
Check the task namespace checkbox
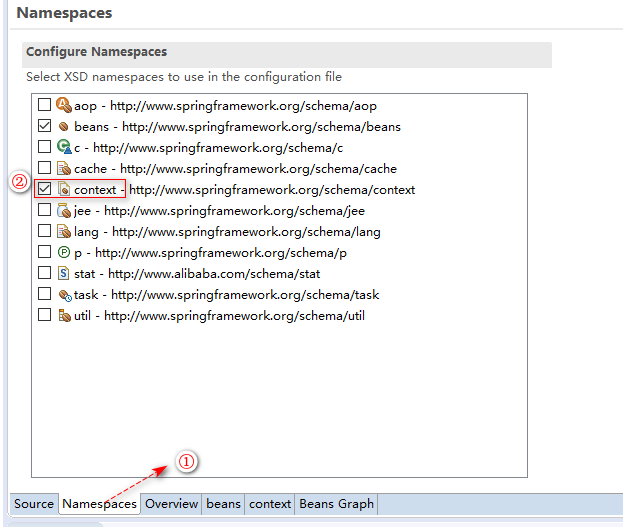coord(44,294)
